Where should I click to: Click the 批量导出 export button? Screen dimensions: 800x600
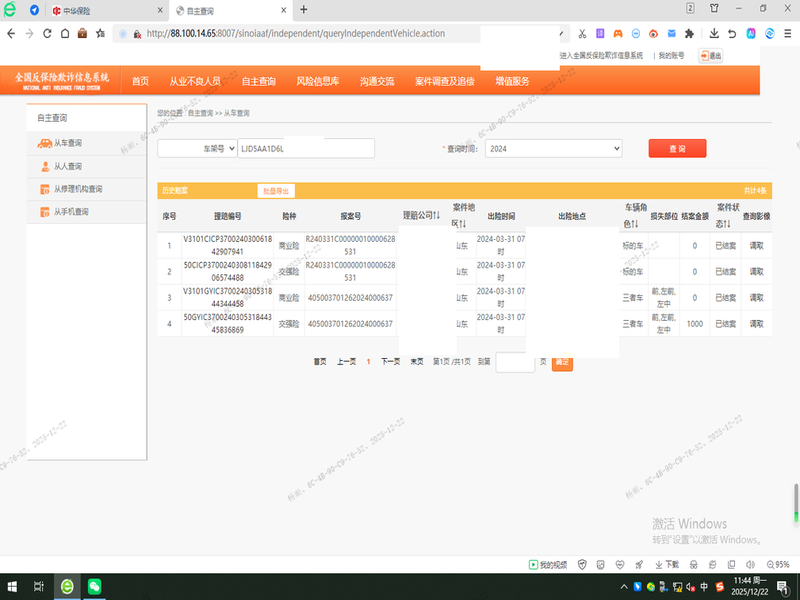(275, 190)
